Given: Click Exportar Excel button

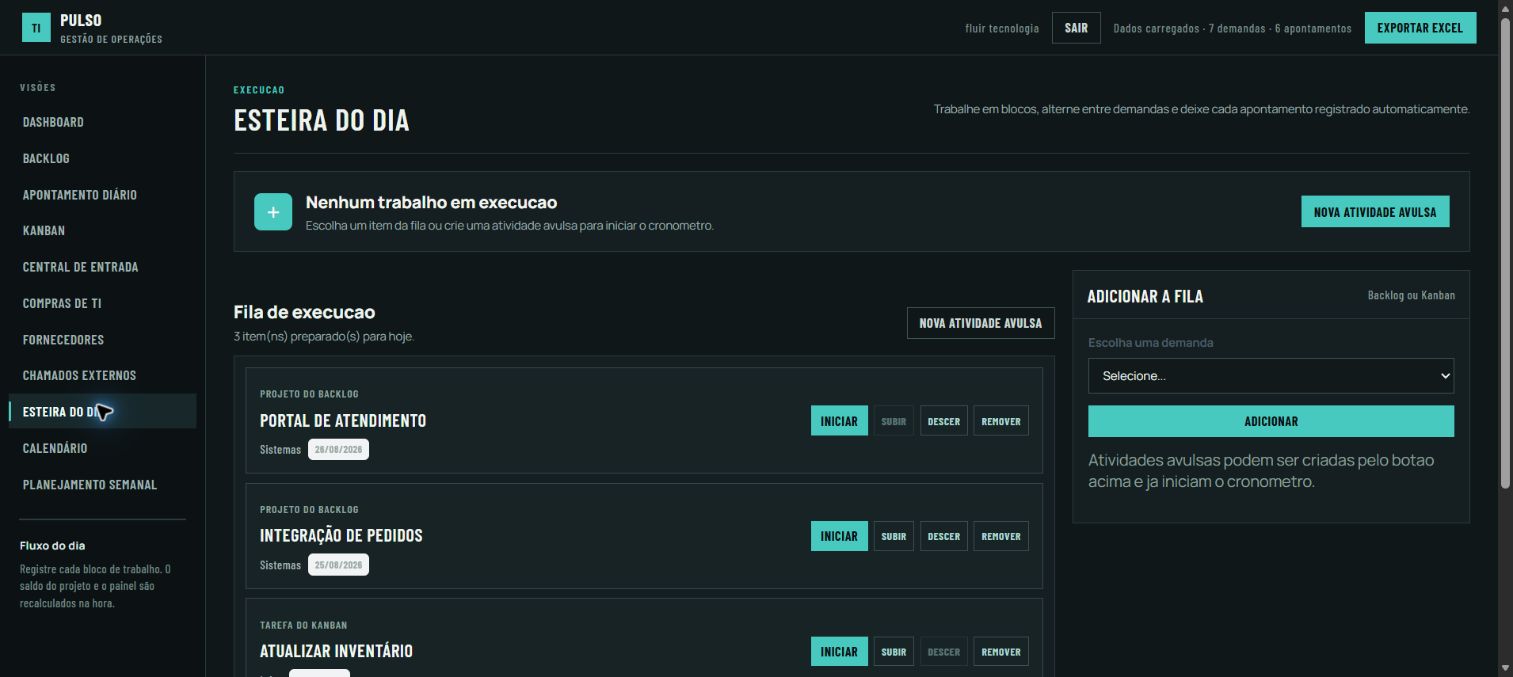Looking at the screenshot, I should pyautogui.click(x=1420, y=28).
